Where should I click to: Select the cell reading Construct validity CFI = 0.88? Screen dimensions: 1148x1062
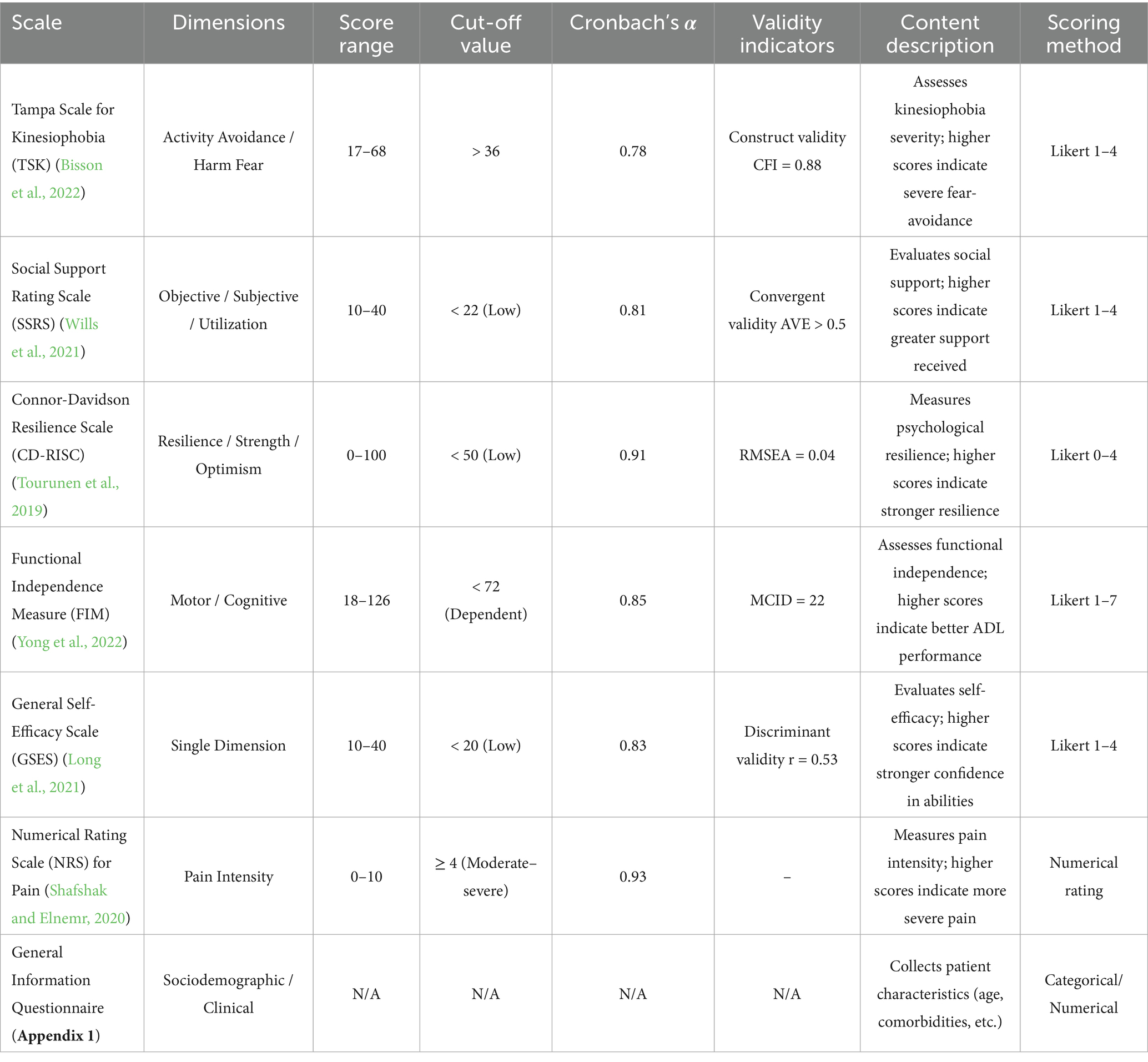click(x=787, y=151)
